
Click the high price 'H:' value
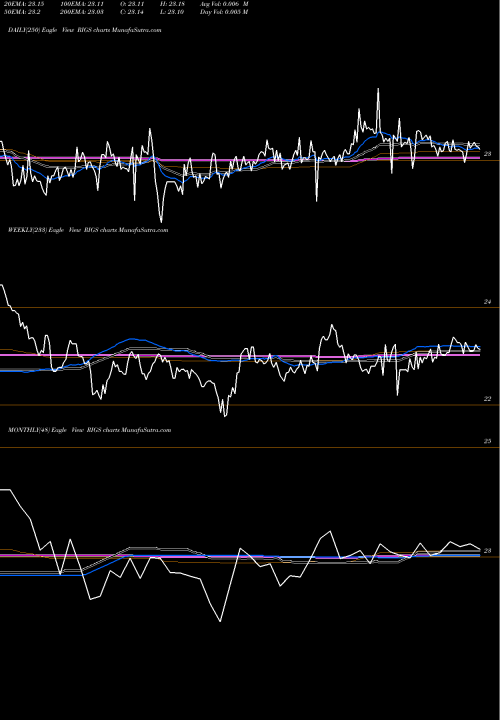point(172,4)
